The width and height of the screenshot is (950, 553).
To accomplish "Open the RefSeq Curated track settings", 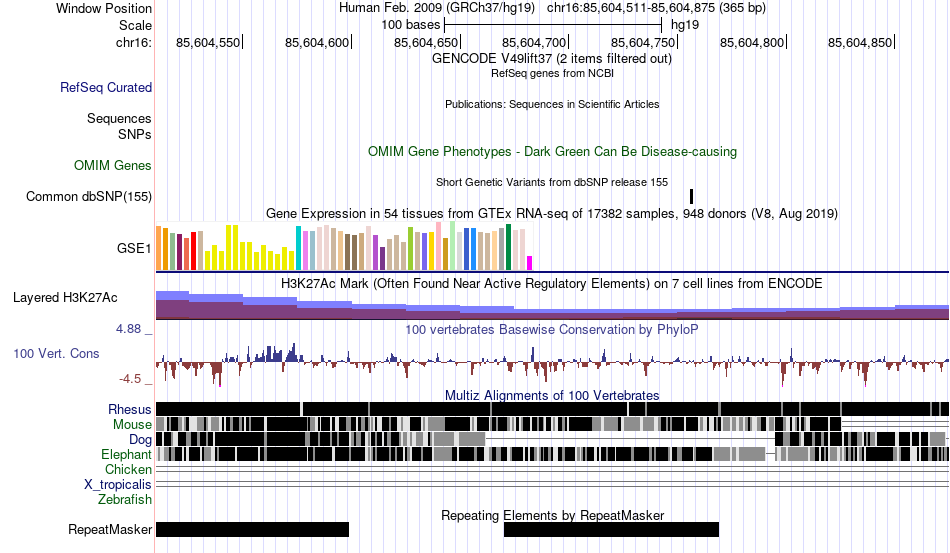I will [106, 88].
